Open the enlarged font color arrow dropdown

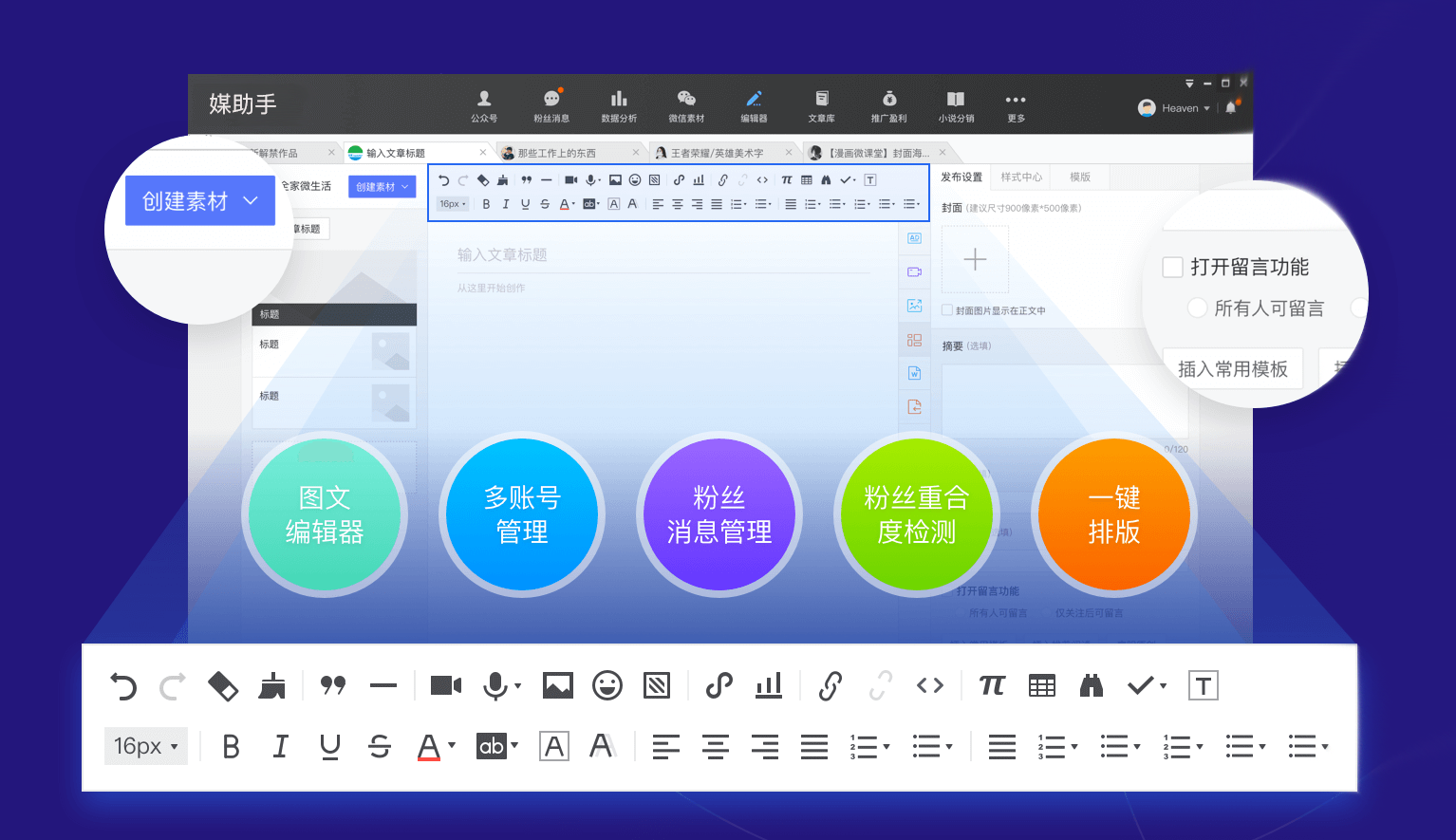pos(452,746)
